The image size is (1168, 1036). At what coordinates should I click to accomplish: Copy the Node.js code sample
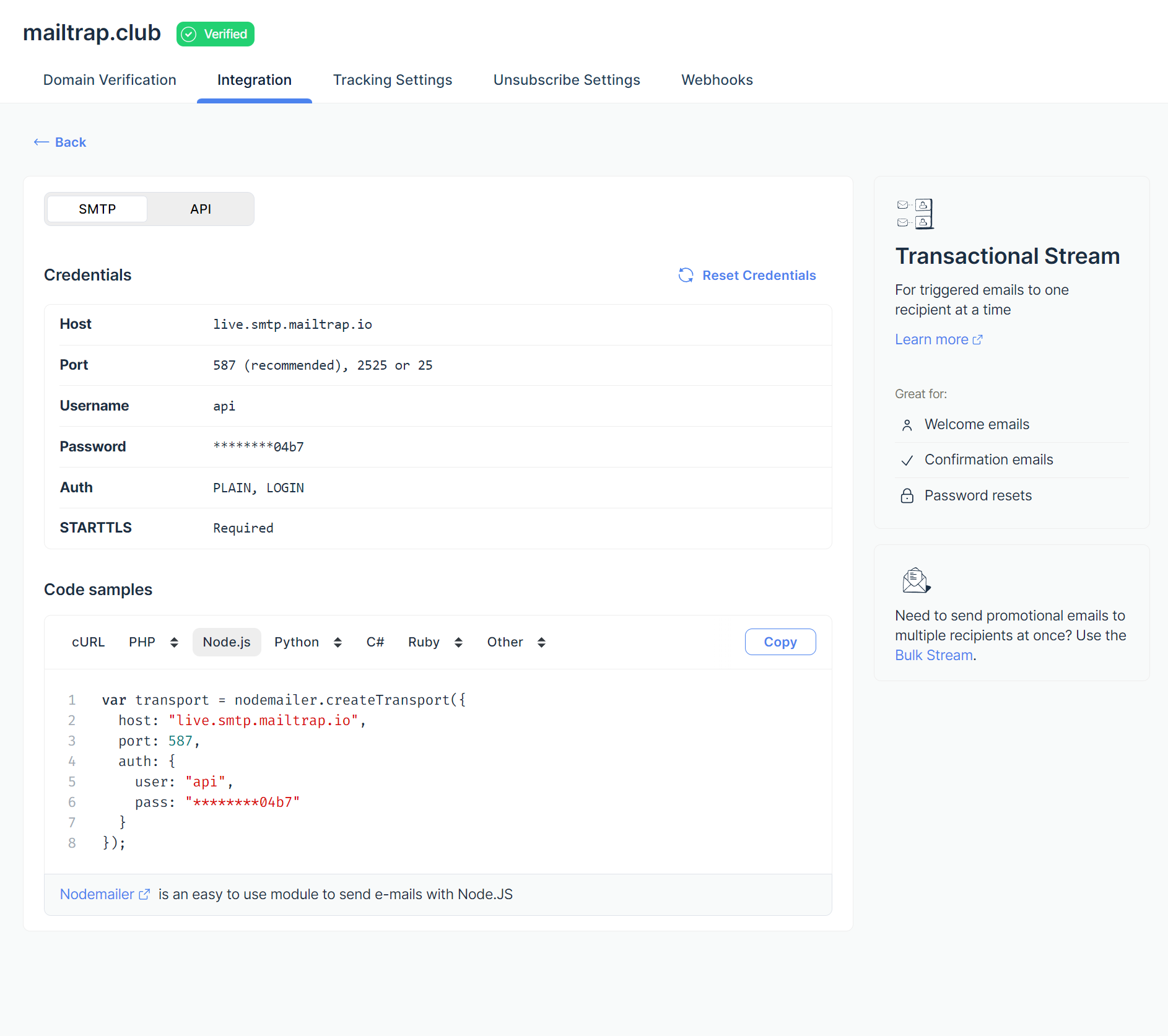coord(780,642)
